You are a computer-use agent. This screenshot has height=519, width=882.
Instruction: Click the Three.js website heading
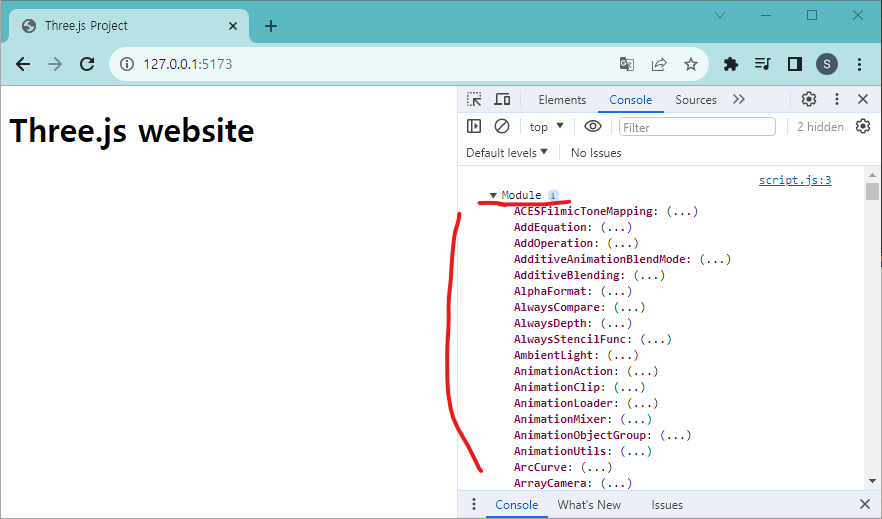[132, 131]
